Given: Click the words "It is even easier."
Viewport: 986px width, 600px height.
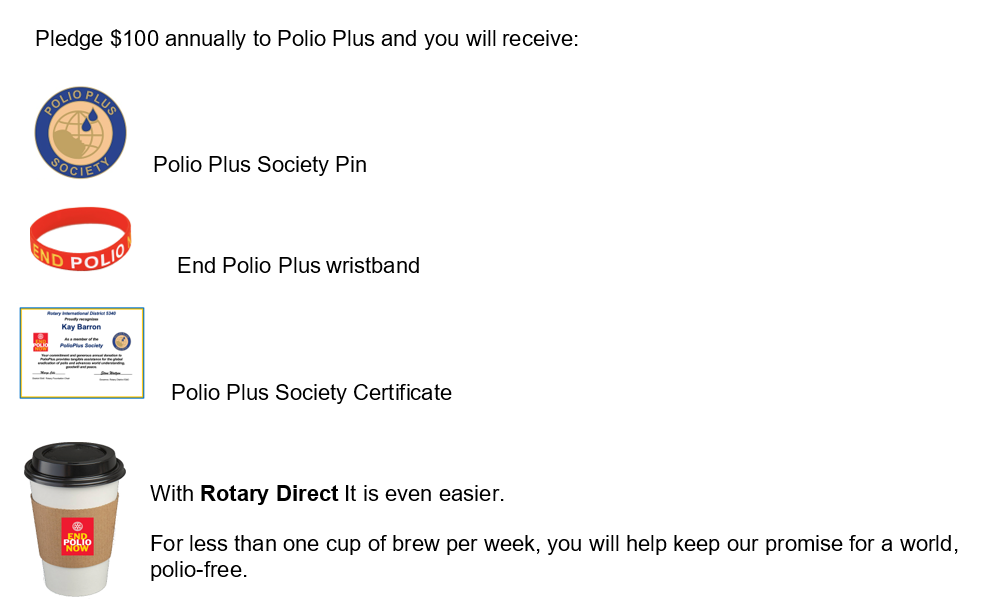Looking at the screenshot, I should click(424, 494).
